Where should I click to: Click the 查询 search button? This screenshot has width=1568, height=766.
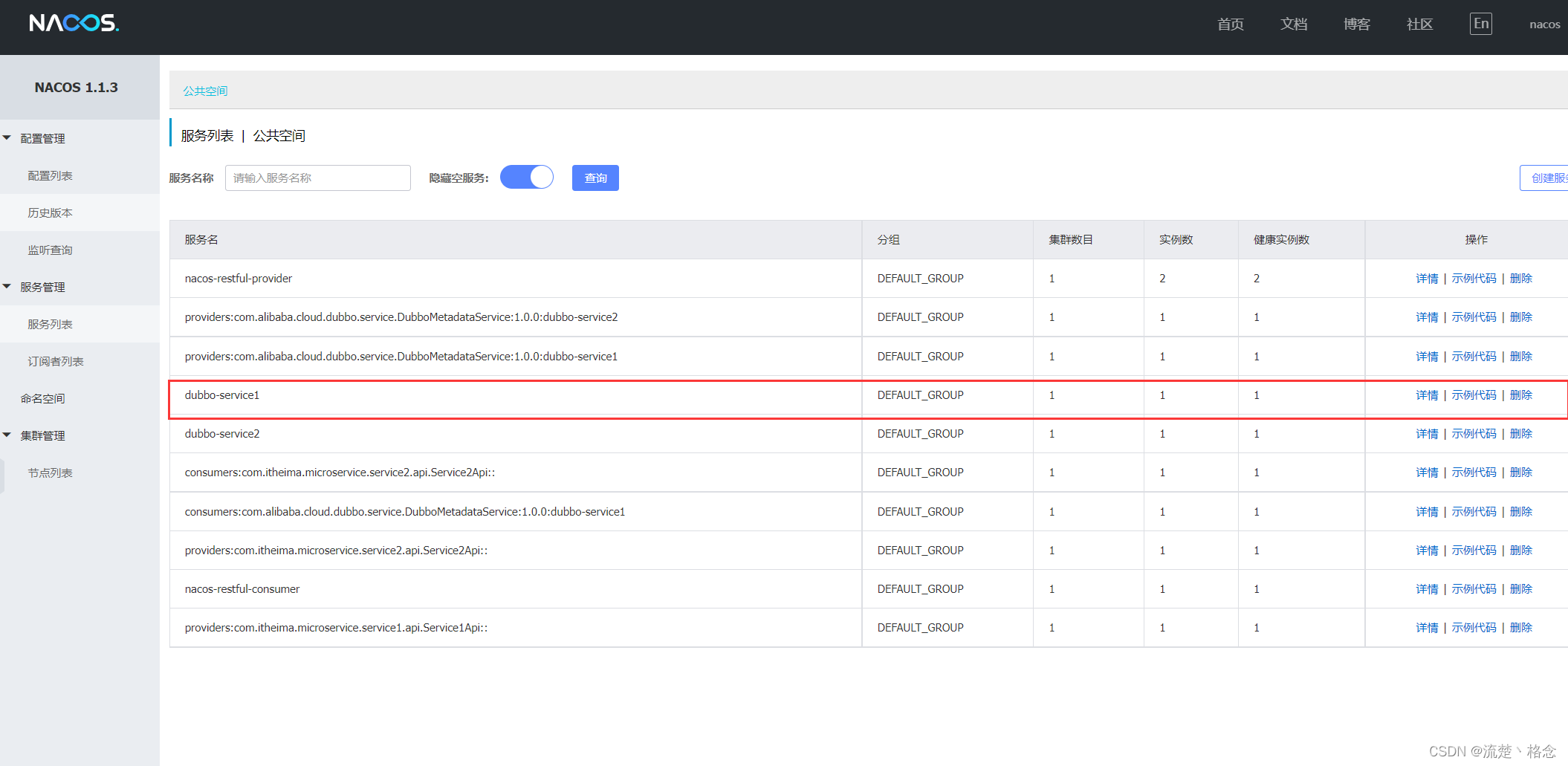coord(595,178)
